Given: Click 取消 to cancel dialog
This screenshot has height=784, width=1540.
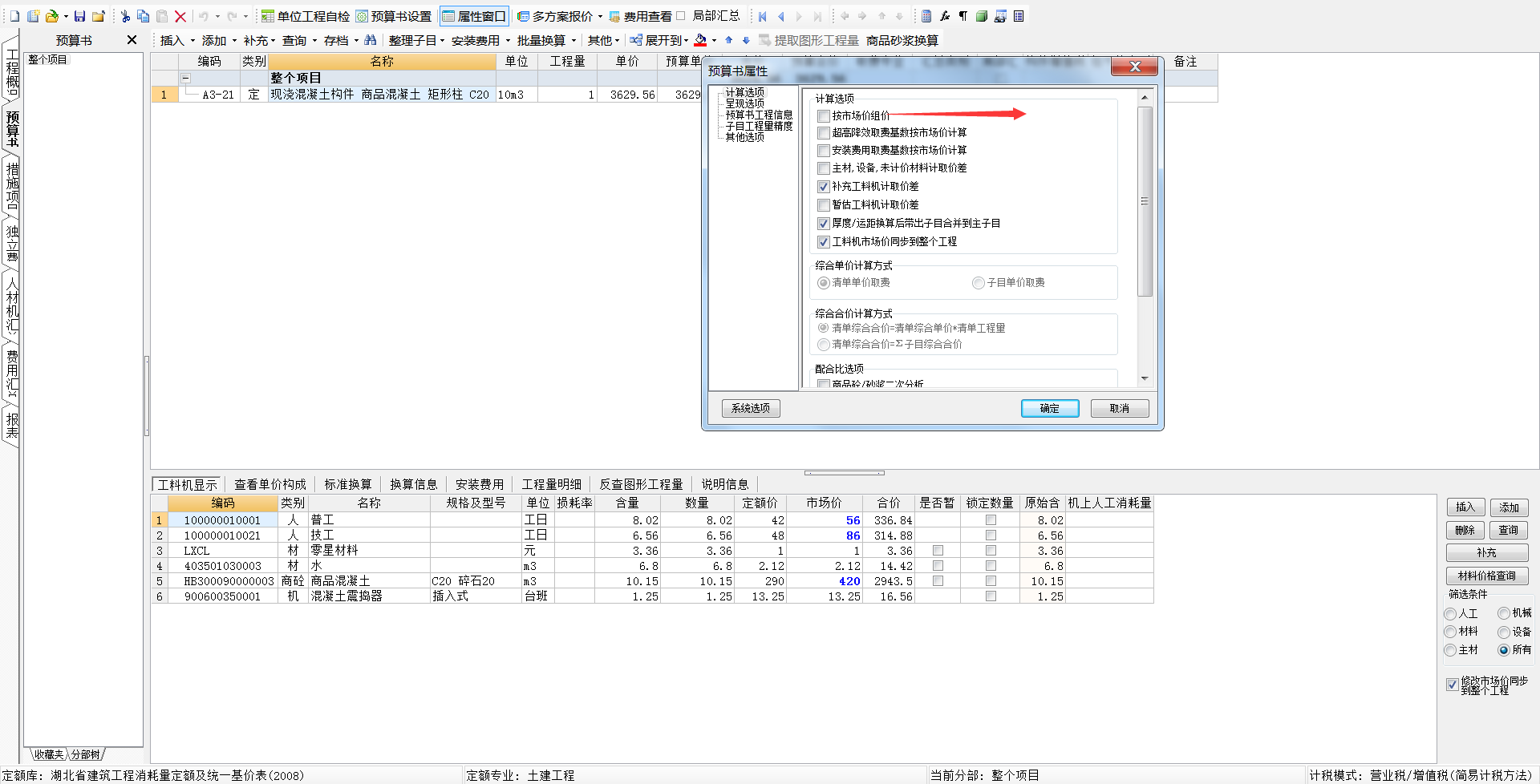Looking at the screenshot, I should (1120, 408).
